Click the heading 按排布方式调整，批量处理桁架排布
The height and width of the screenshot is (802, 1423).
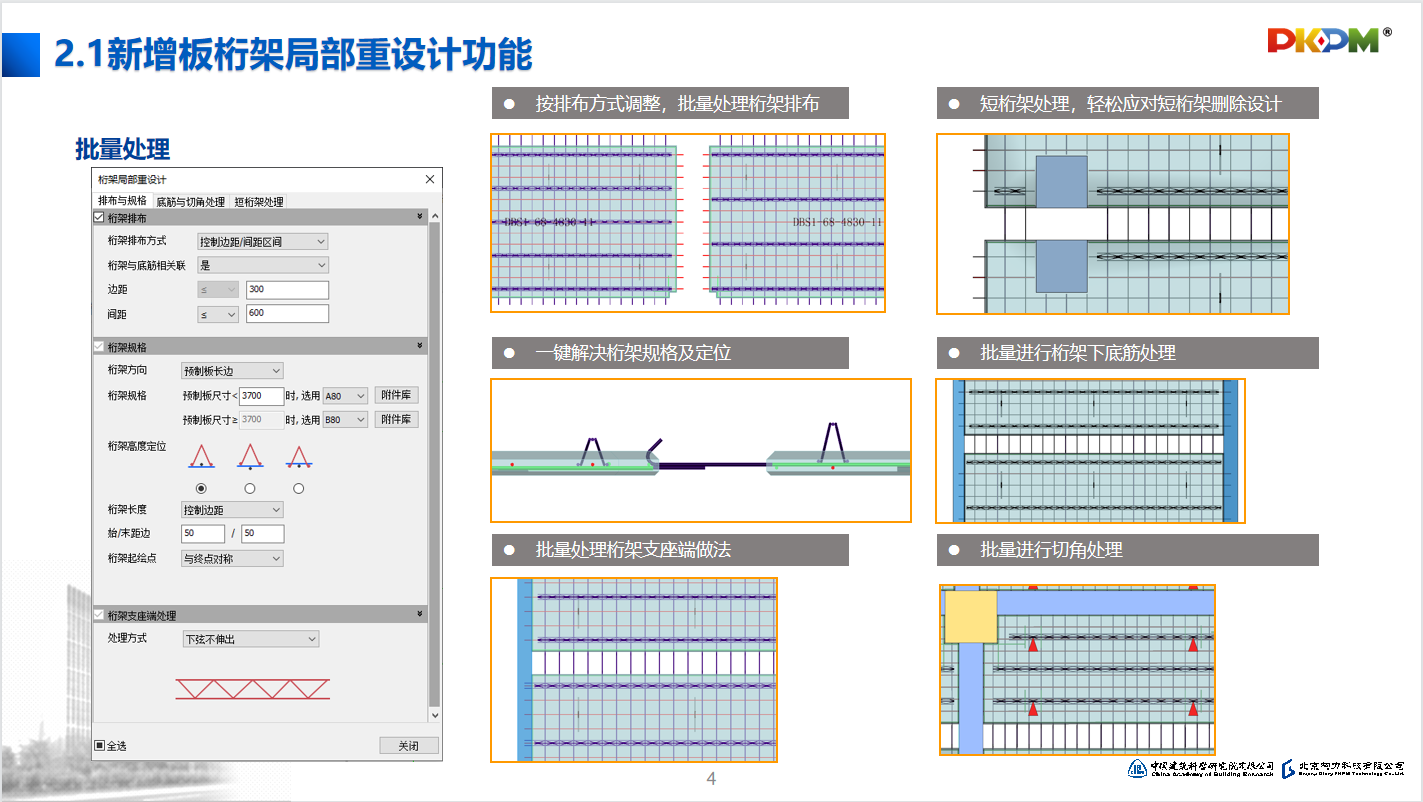pos(677,104)
